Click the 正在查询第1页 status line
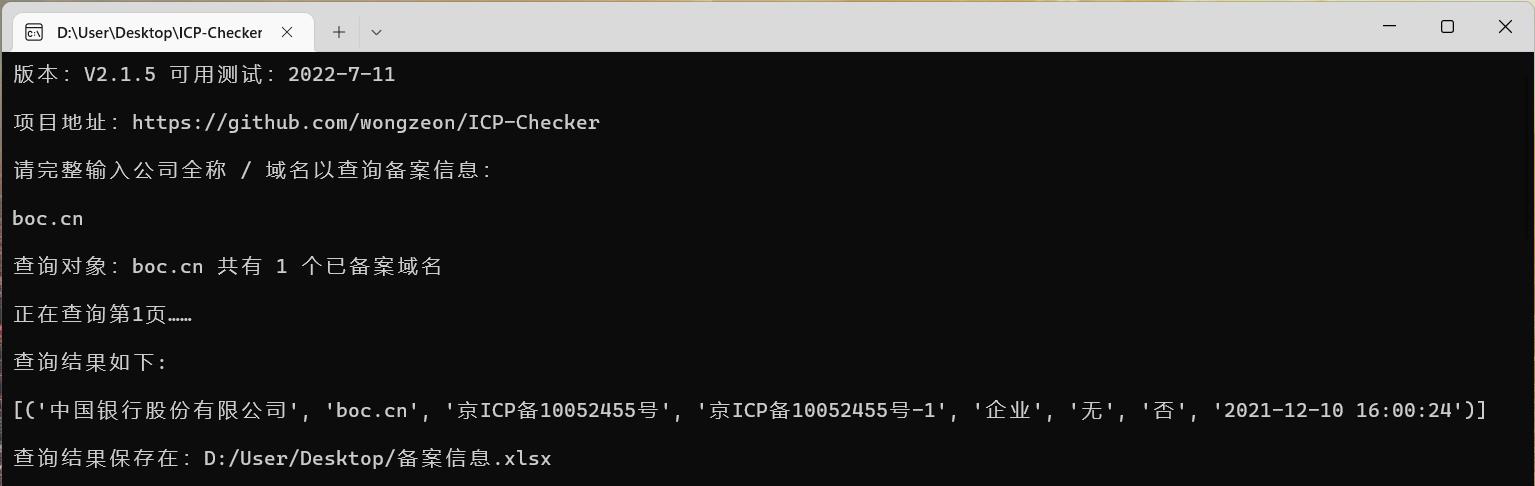The height and width of the screenshot is (486, 1535). [102, 314]
